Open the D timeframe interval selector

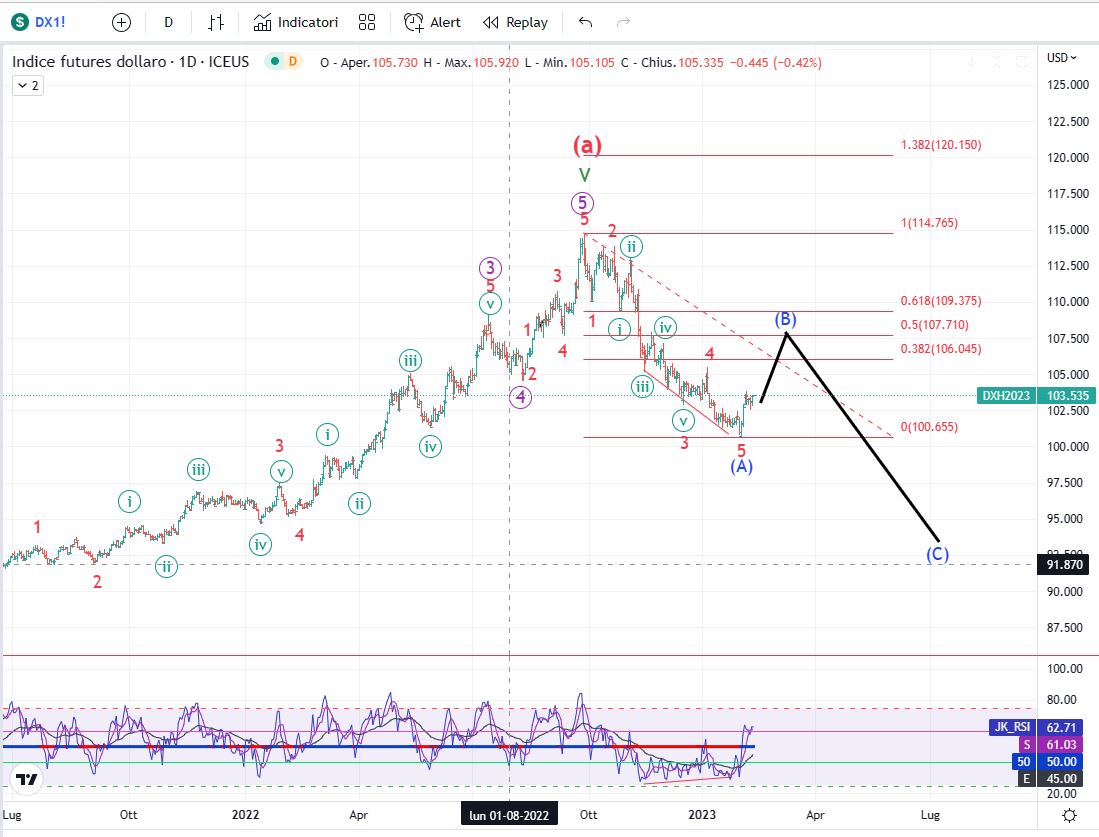click(x=168, y=22)
